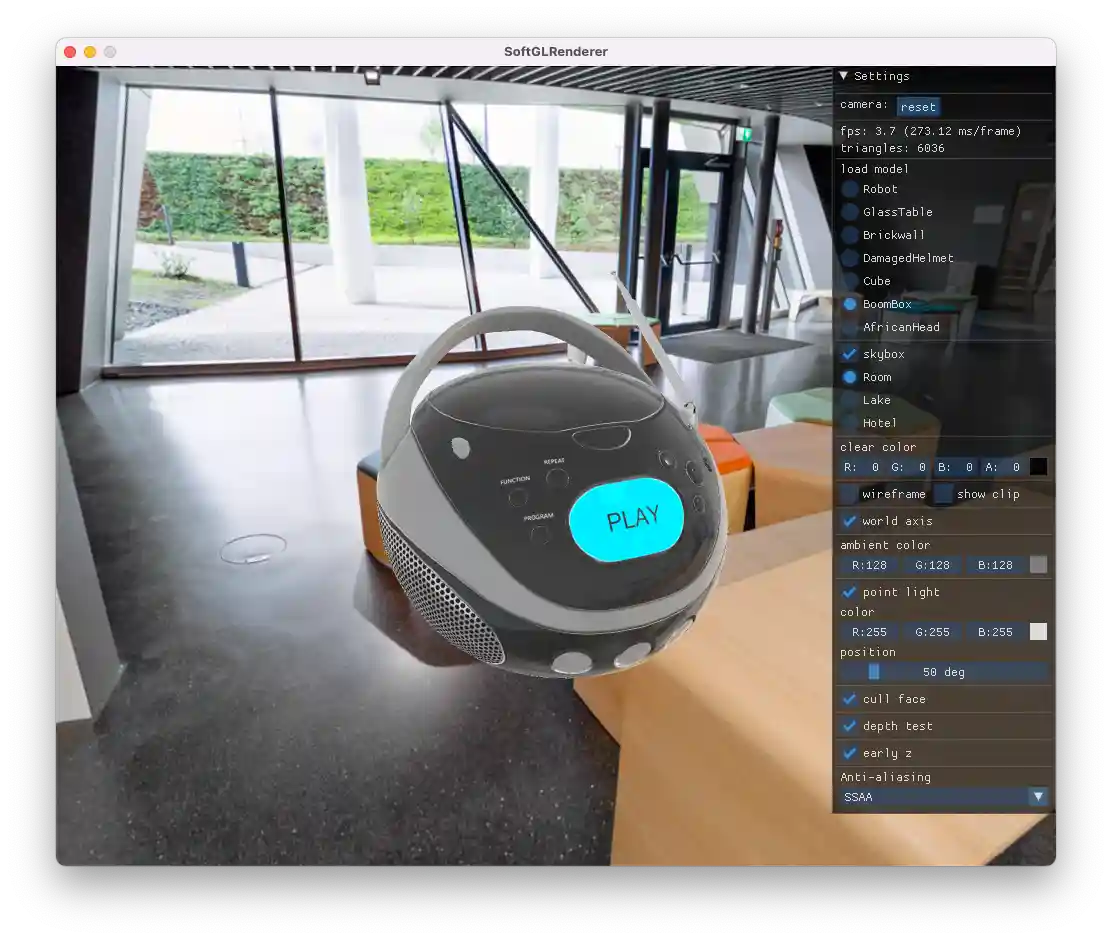Image resolution: width=1112 pixels, height=940 pixels.
Task: Click the fps readout text
Action: click(x=930, y=131)
